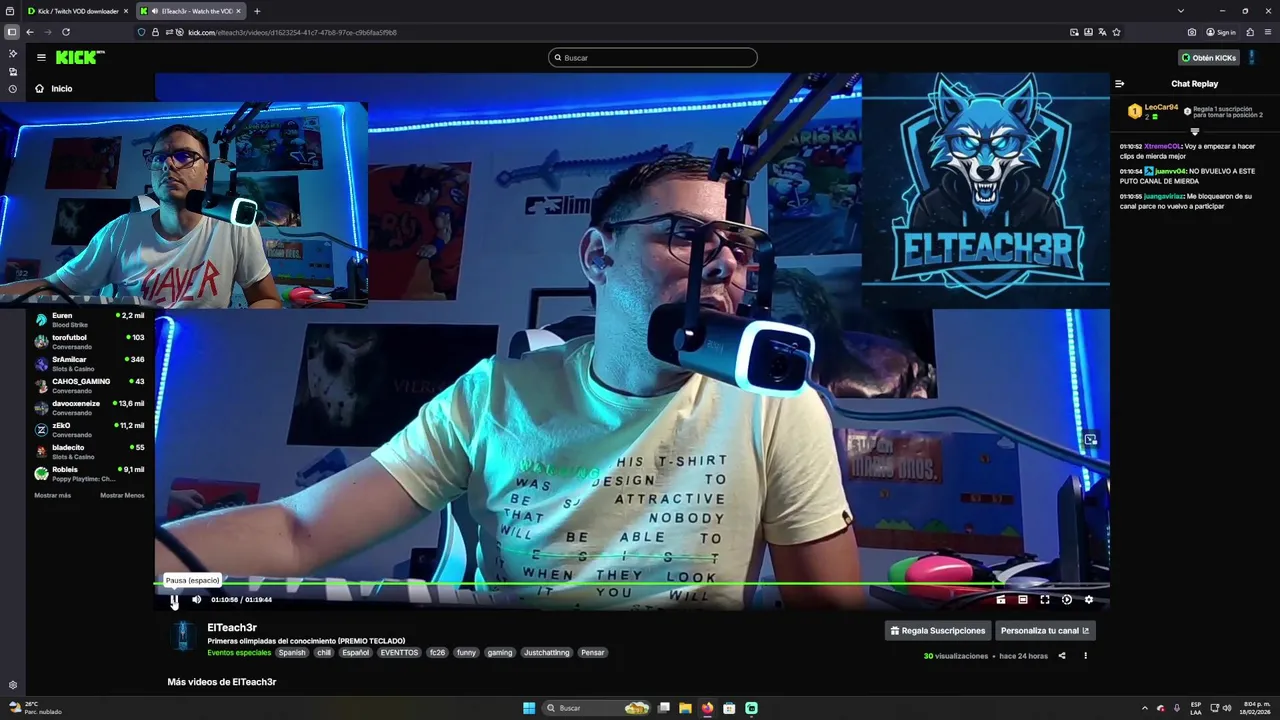Go back in browser history
This screenshot has height=720, width=1280.
(30, 32)
